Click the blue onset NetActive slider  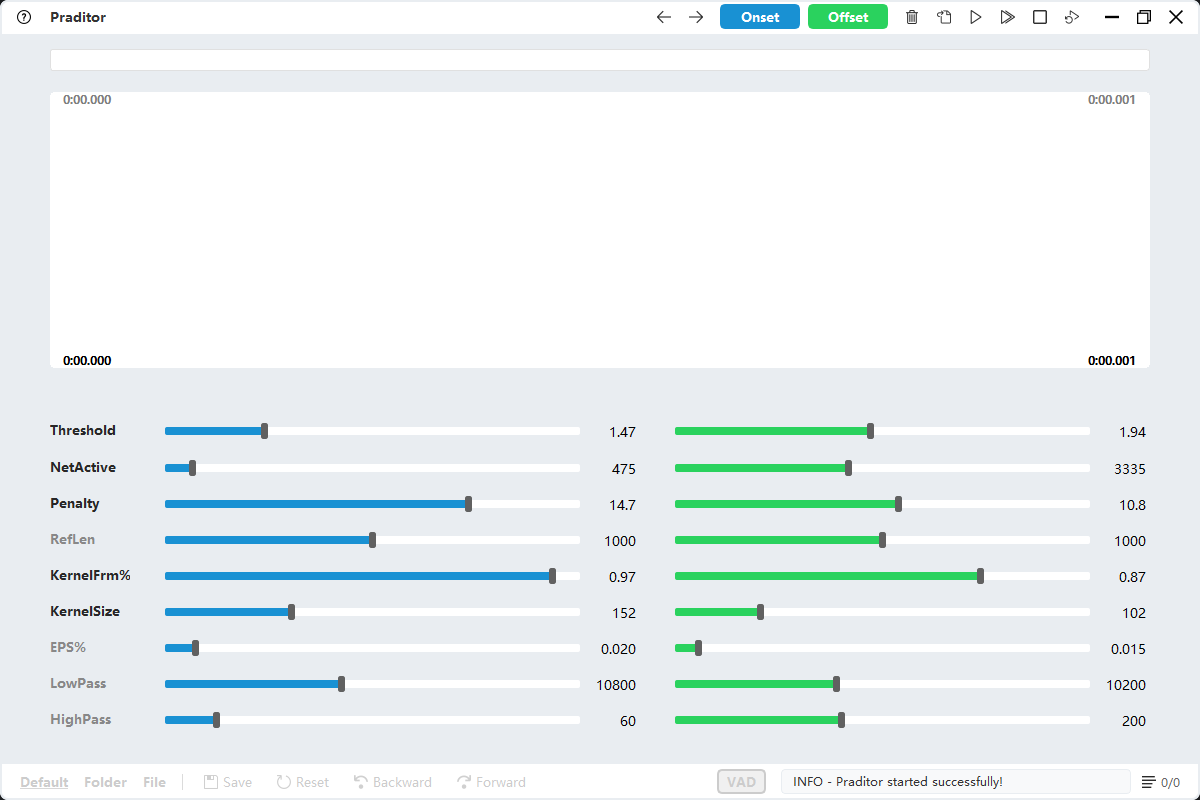tap(372, 468)
